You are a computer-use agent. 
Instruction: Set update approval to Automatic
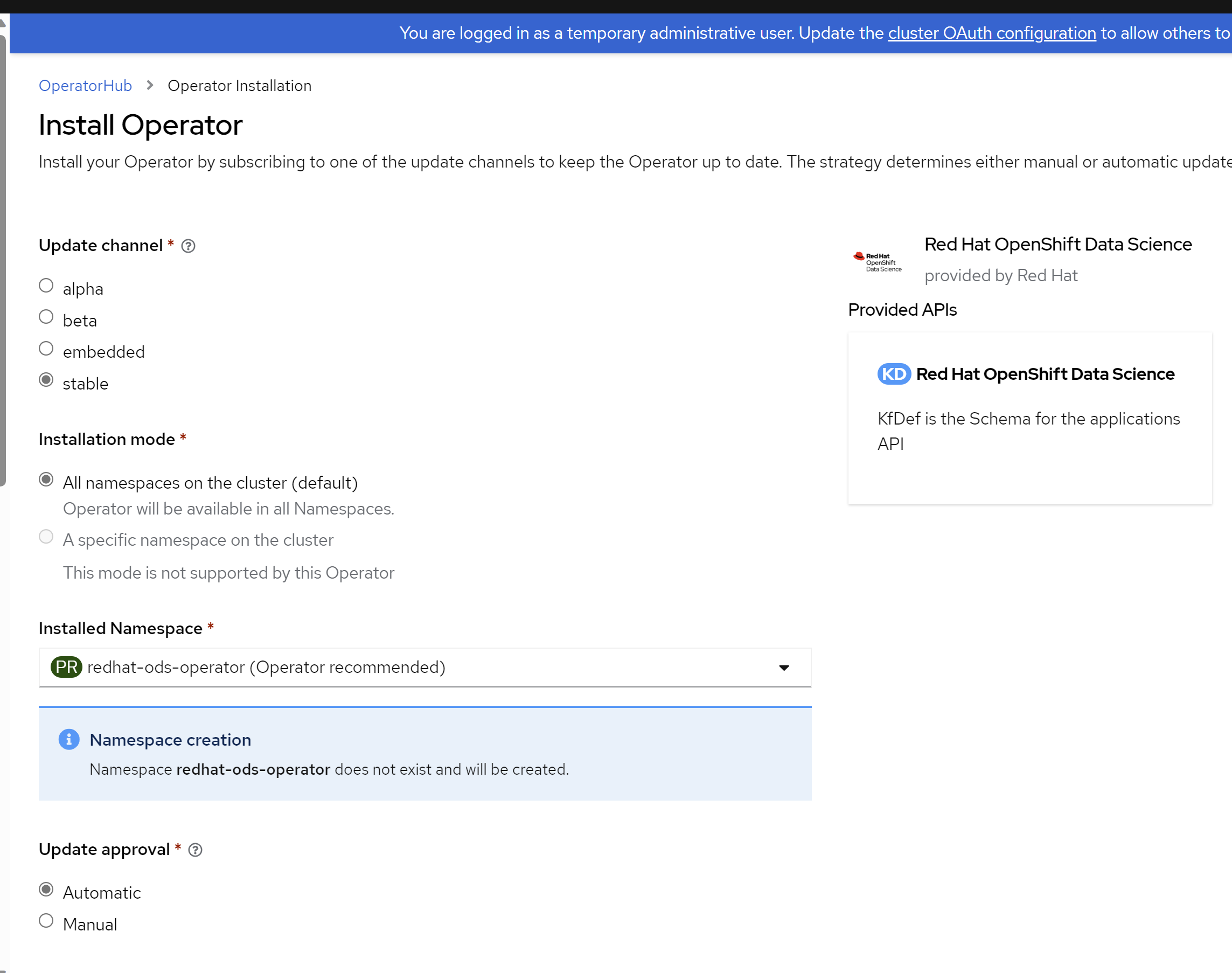(x=46, y=890)
